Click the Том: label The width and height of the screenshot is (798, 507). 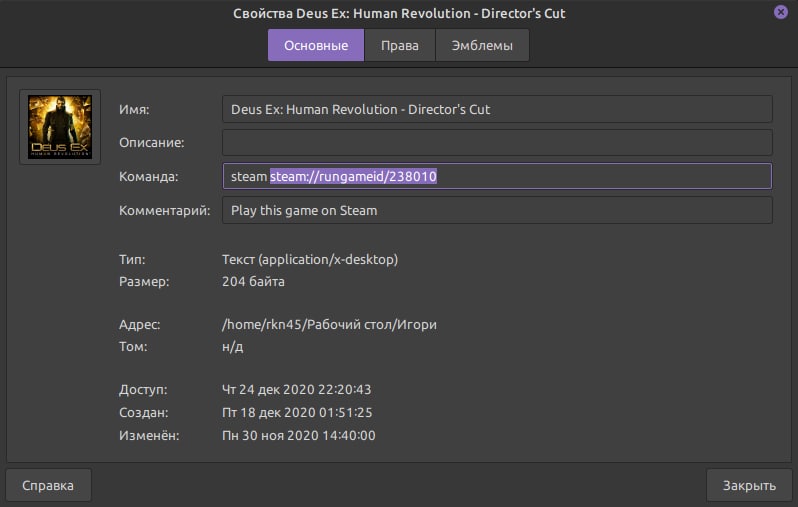133,347
